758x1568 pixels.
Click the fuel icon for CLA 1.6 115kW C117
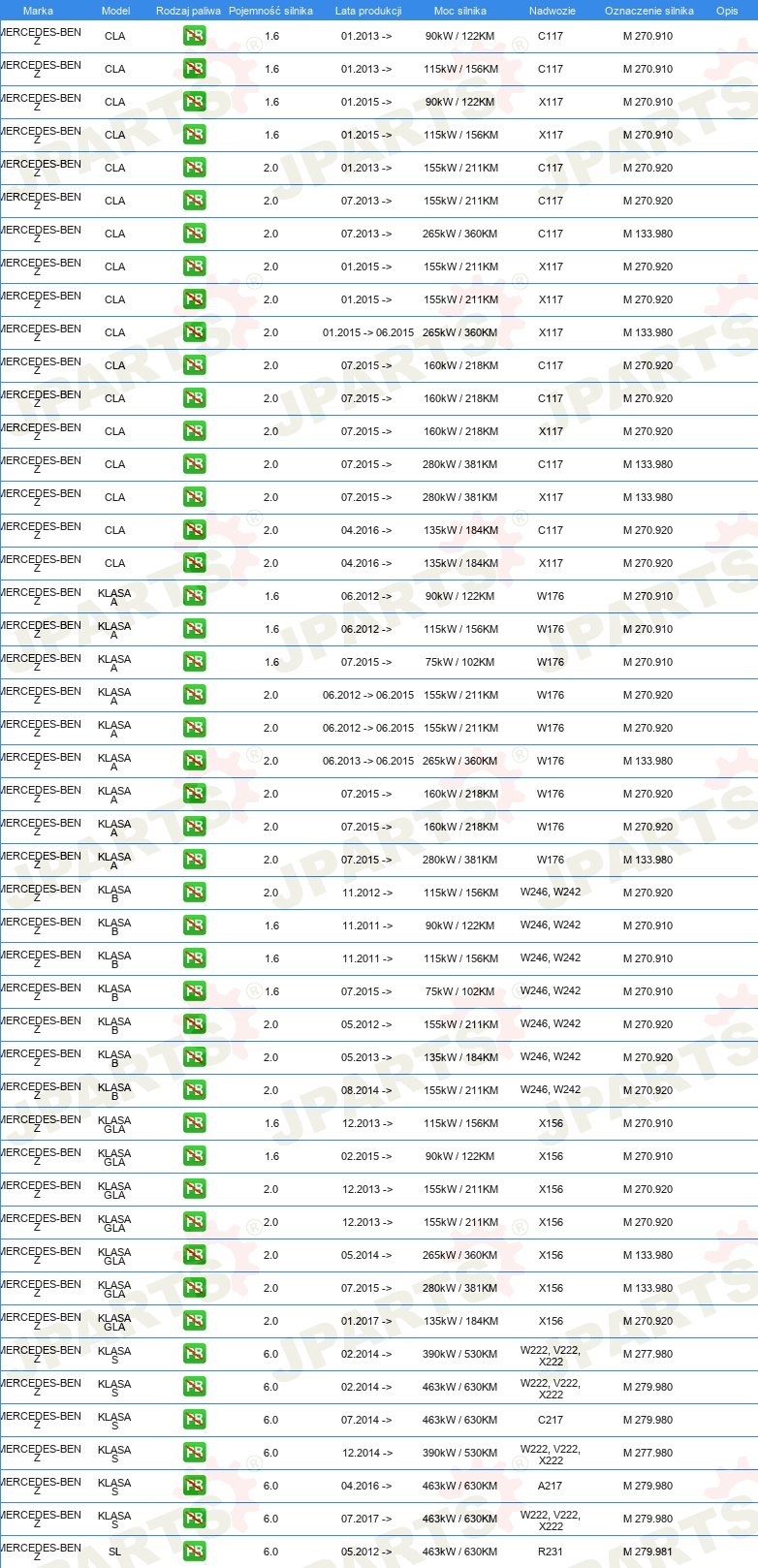click(194, 69)
